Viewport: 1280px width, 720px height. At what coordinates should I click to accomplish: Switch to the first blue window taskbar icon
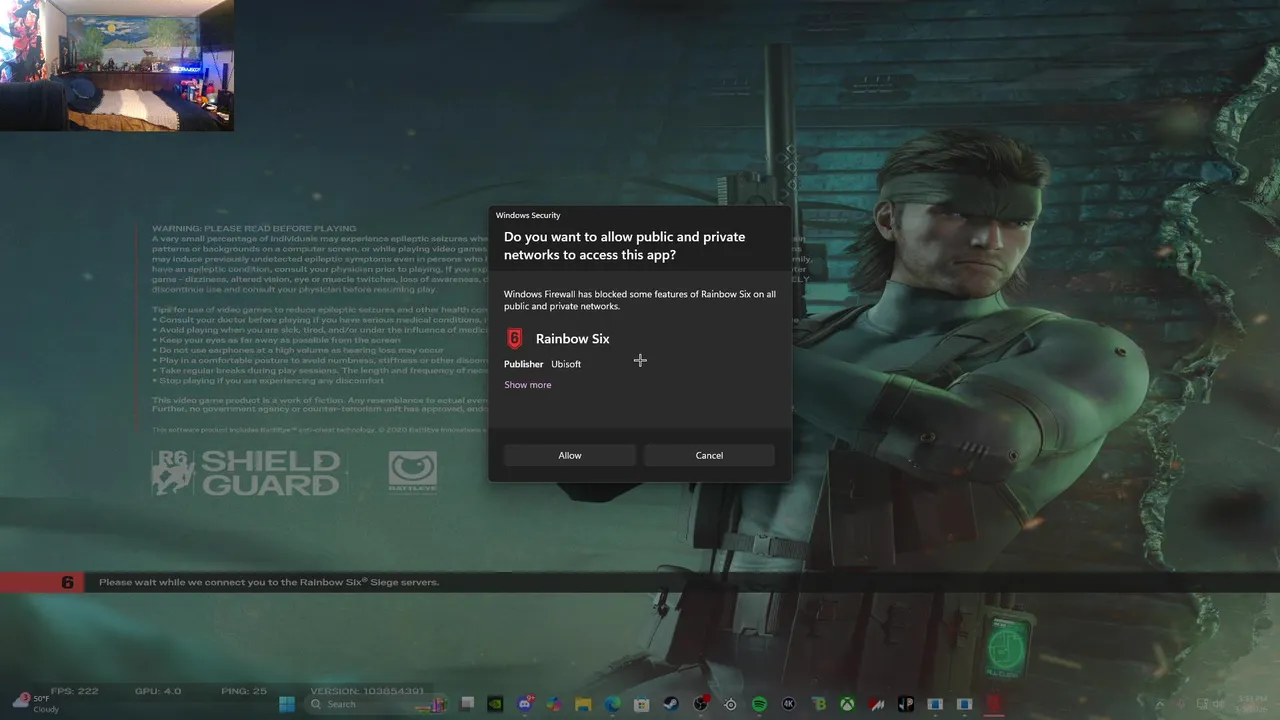(x=935, y=704)
